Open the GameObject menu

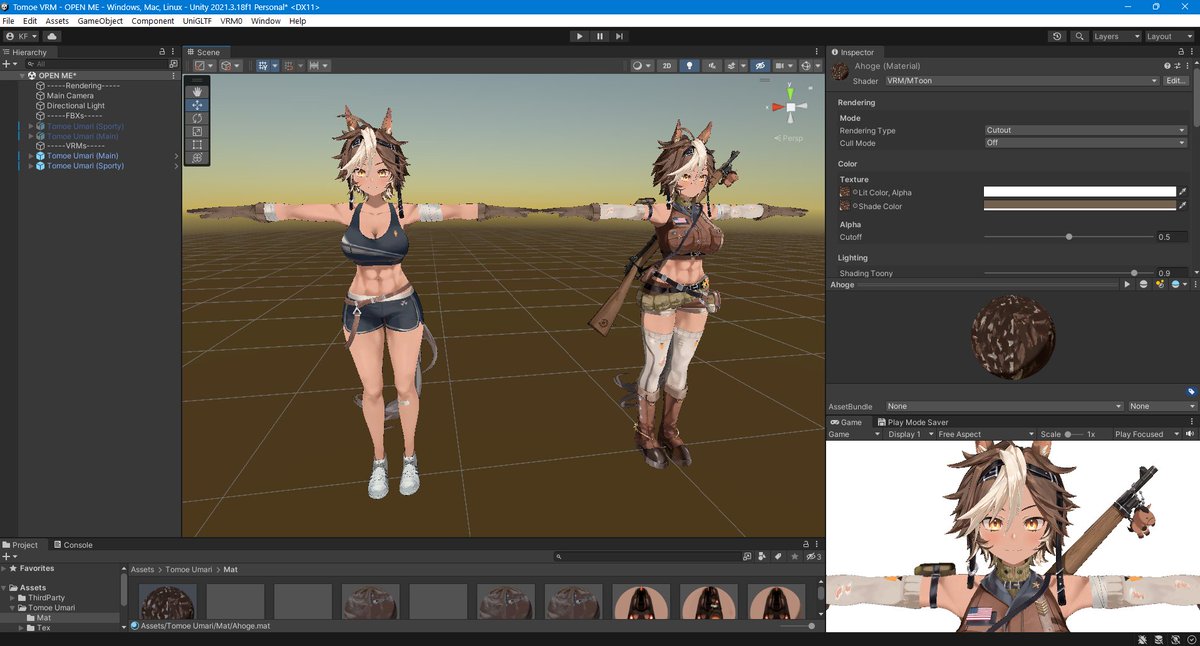coord(99,20)
